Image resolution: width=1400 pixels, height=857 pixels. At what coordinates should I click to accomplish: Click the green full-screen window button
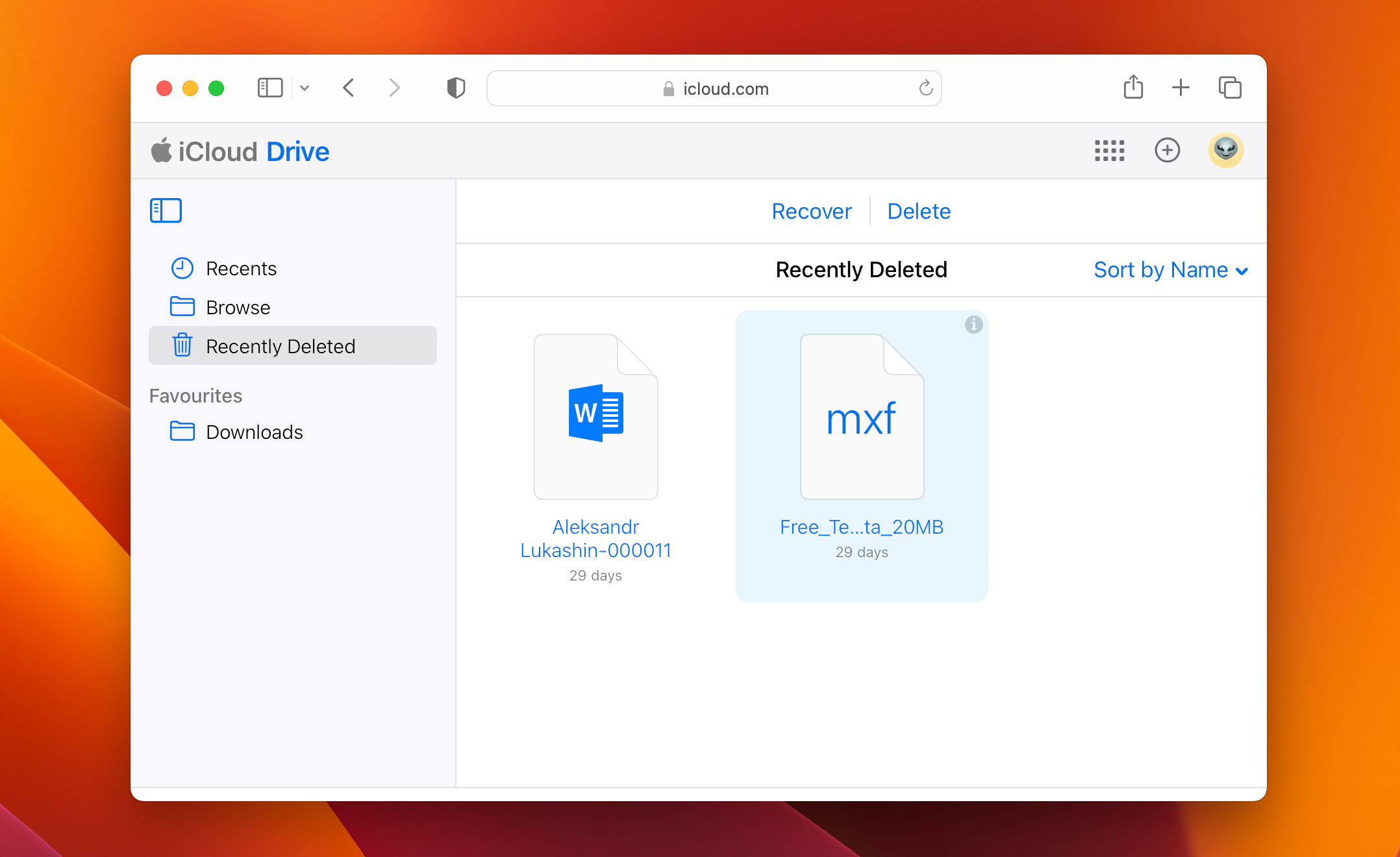(216, 88)
